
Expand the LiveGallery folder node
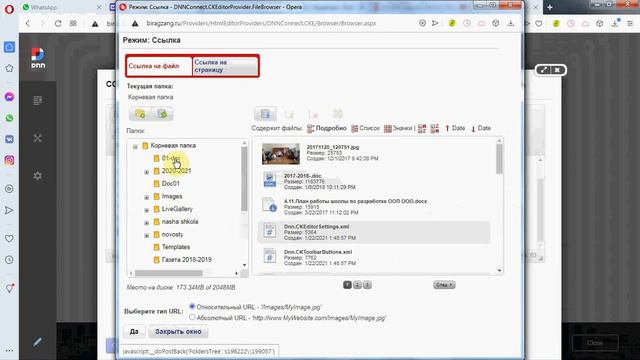[147, 210]
